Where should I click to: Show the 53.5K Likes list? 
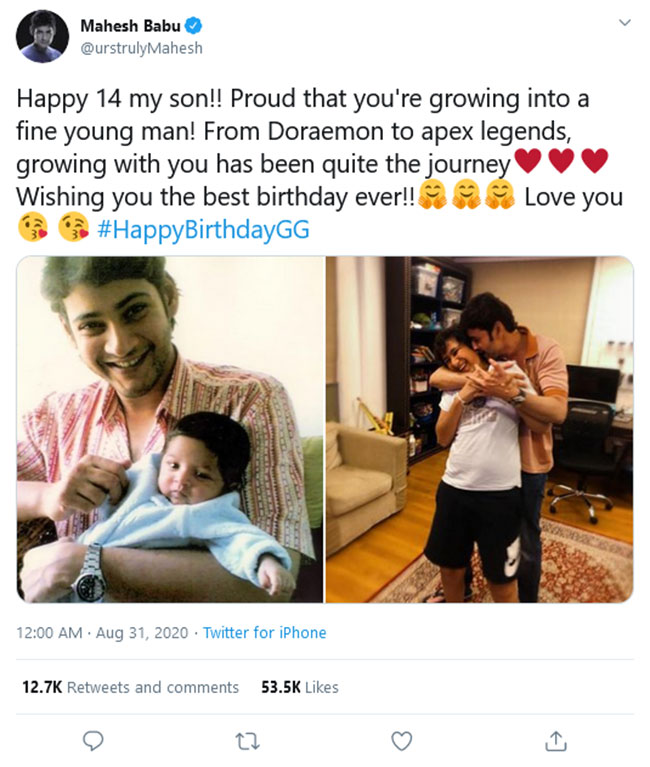(300, 687)
